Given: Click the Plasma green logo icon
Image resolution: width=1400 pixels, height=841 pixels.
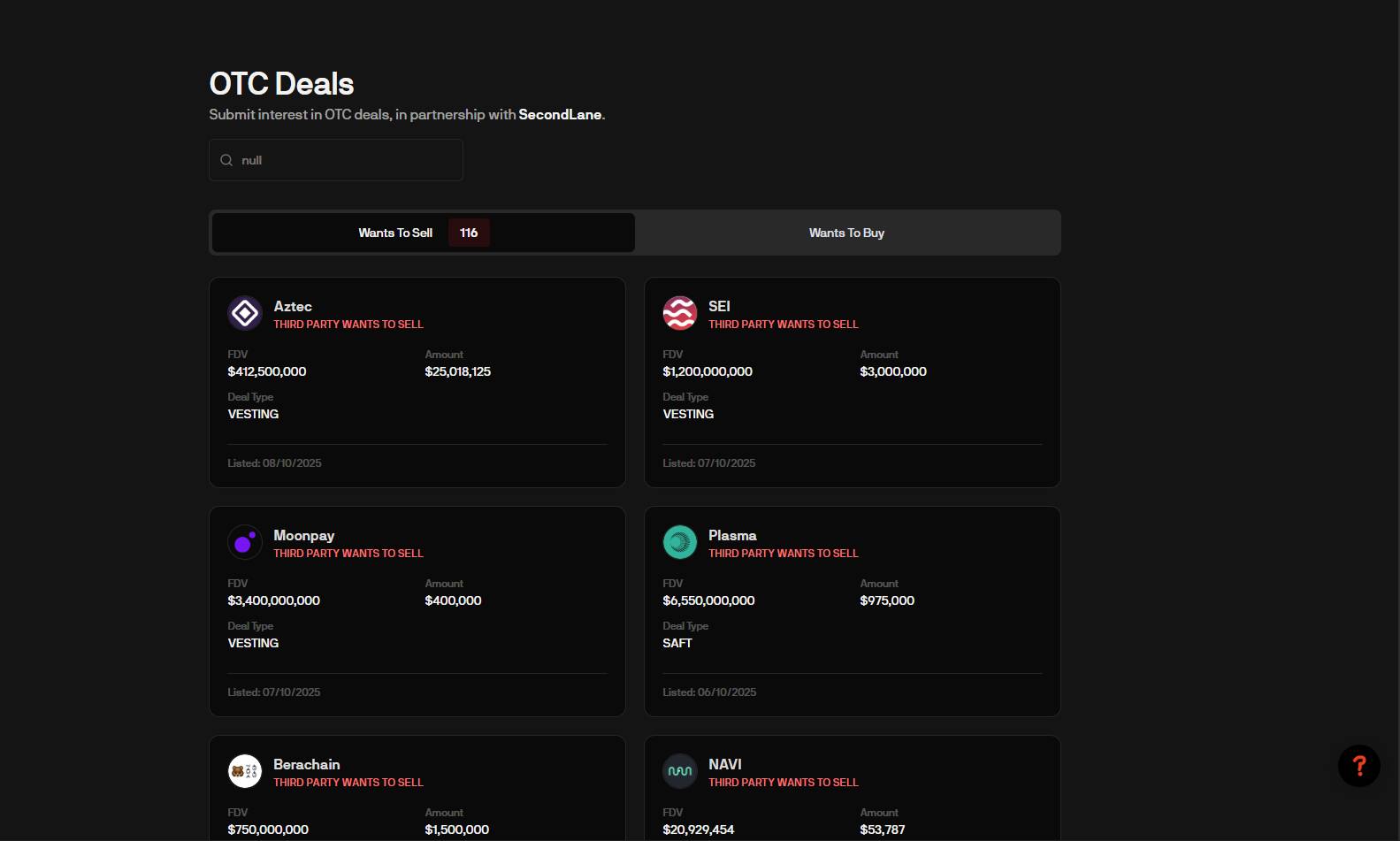Looking at the screenshot, I should (679, 542).
